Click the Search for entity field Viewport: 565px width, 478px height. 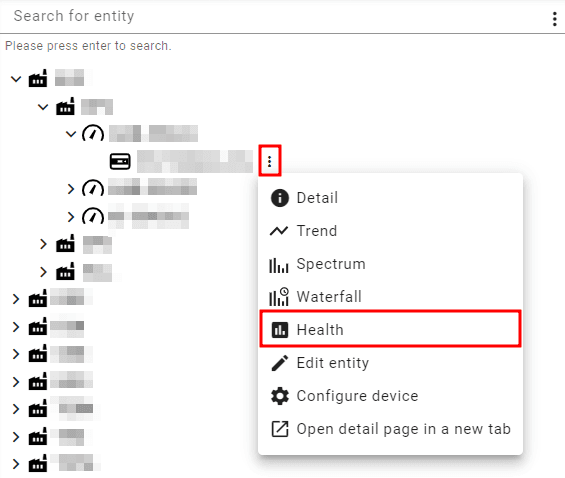point(274,17)
